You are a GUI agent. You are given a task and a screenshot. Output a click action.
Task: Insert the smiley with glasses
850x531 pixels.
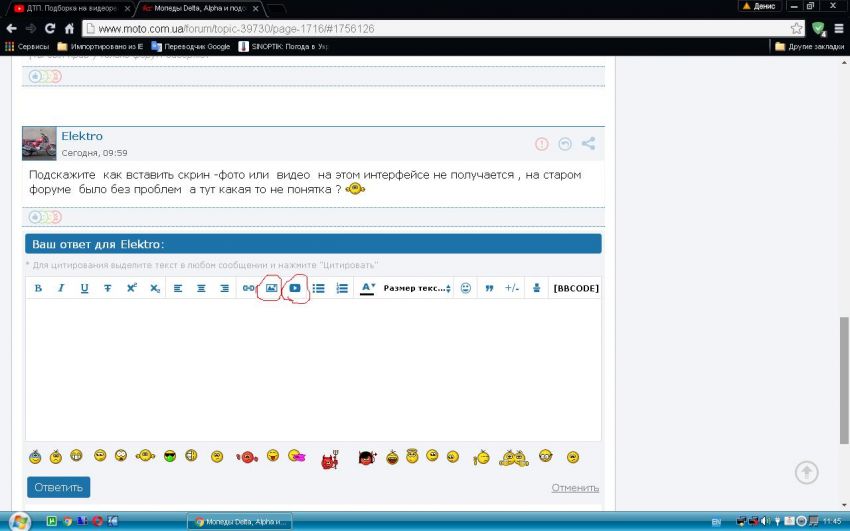coord(545,456)
